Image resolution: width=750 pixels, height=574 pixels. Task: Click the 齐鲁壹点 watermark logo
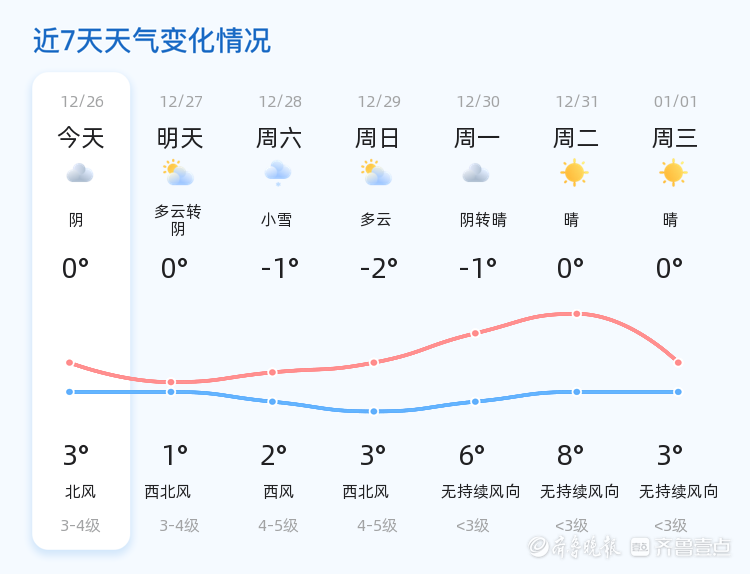(693, 546)
